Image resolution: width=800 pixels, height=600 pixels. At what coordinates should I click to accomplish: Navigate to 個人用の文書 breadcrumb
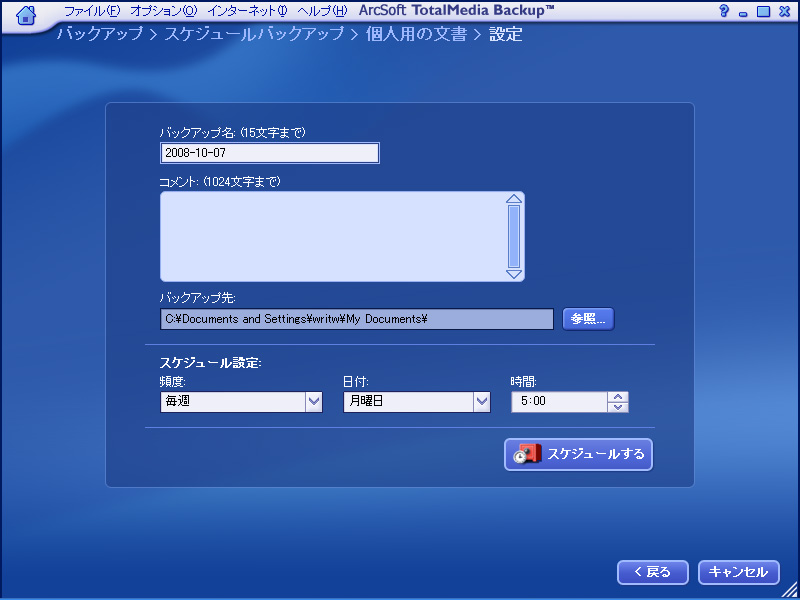[x=416, y=34]
